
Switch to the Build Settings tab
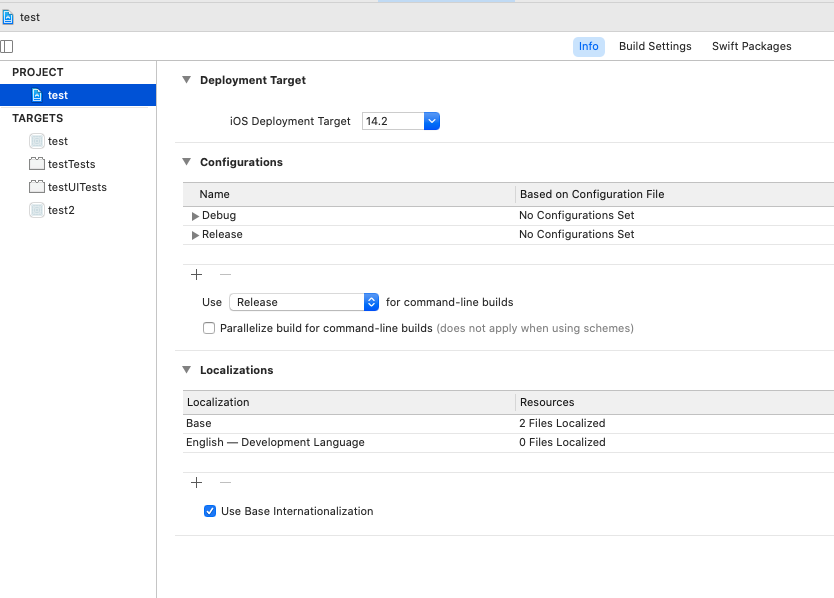(x=655, y=46)
